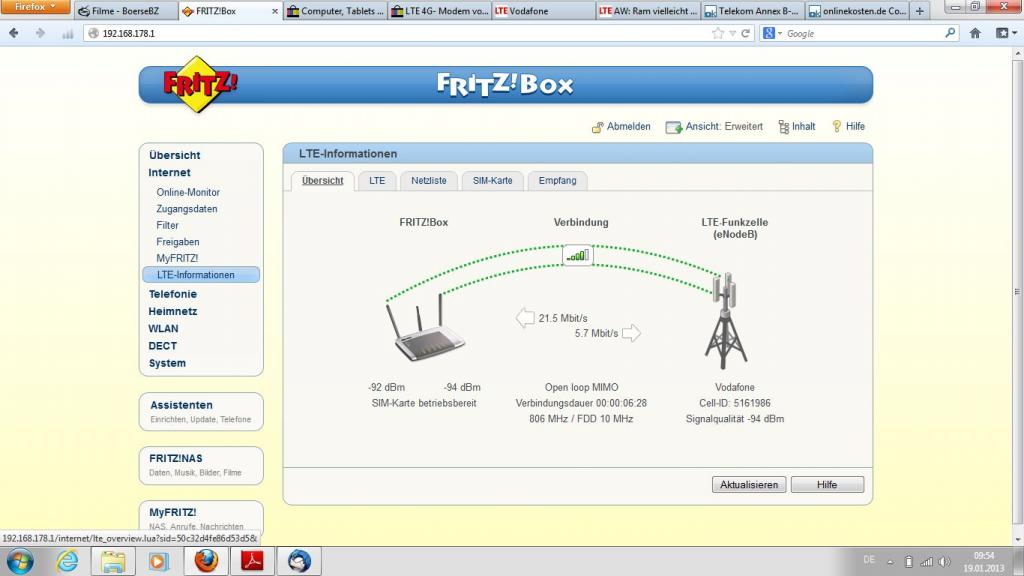
Task: Open the DECT sidebar section
Action: pos(163,346)
